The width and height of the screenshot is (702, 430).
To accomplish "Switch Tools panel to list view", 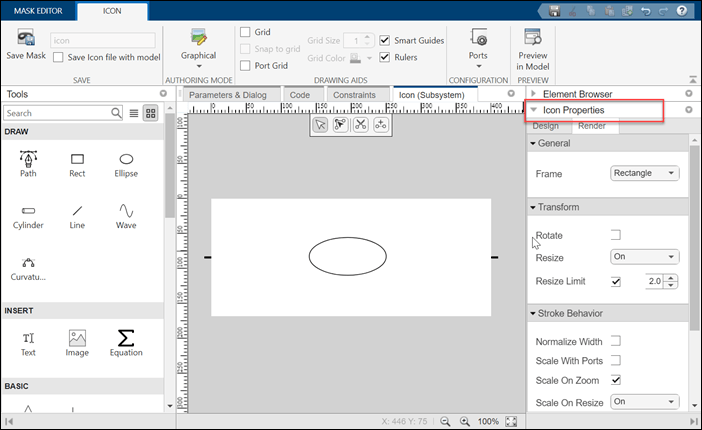I will (133, 113).
